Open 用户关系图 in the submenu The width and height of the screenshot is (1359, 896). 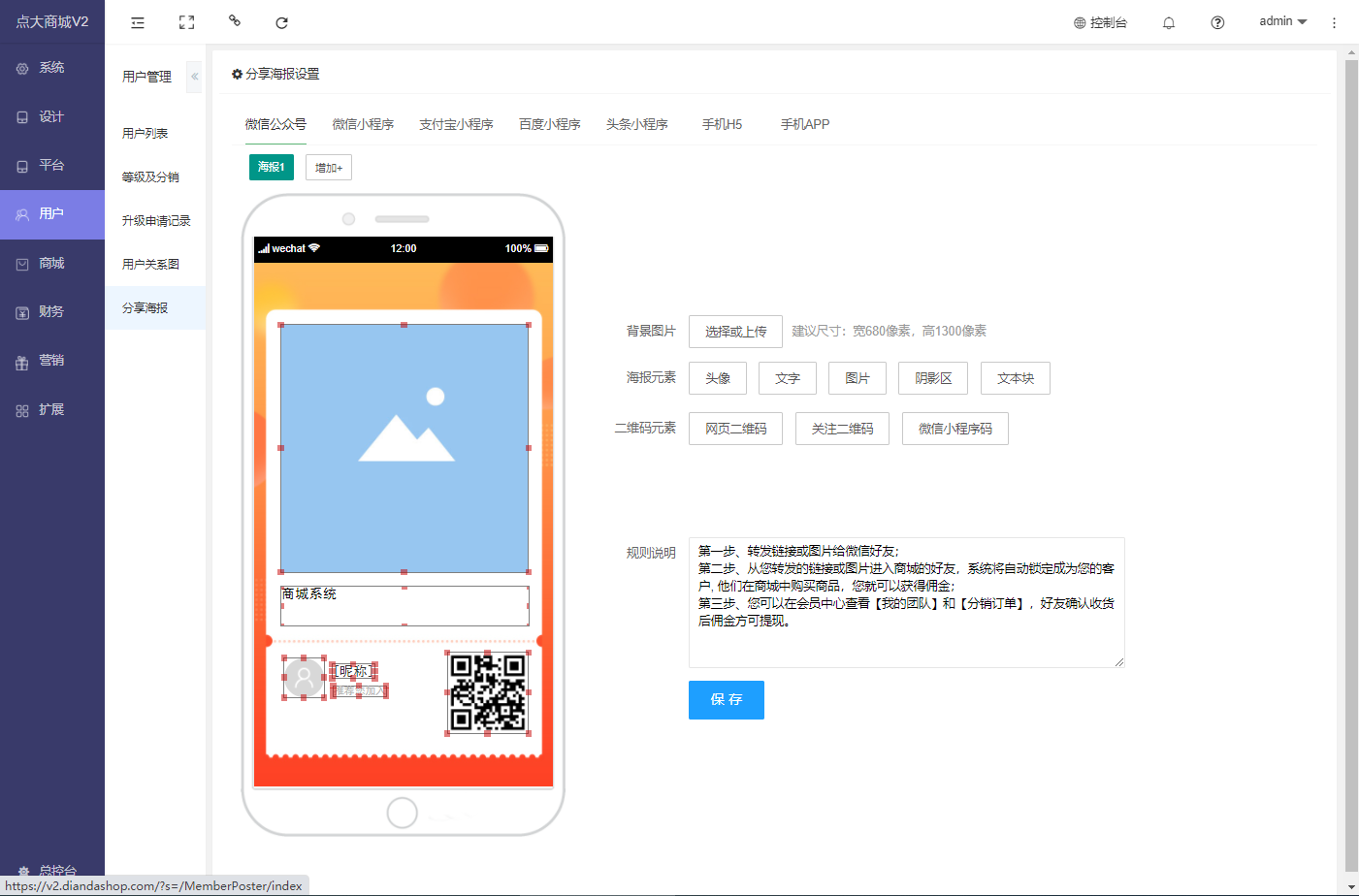[150, 264]
